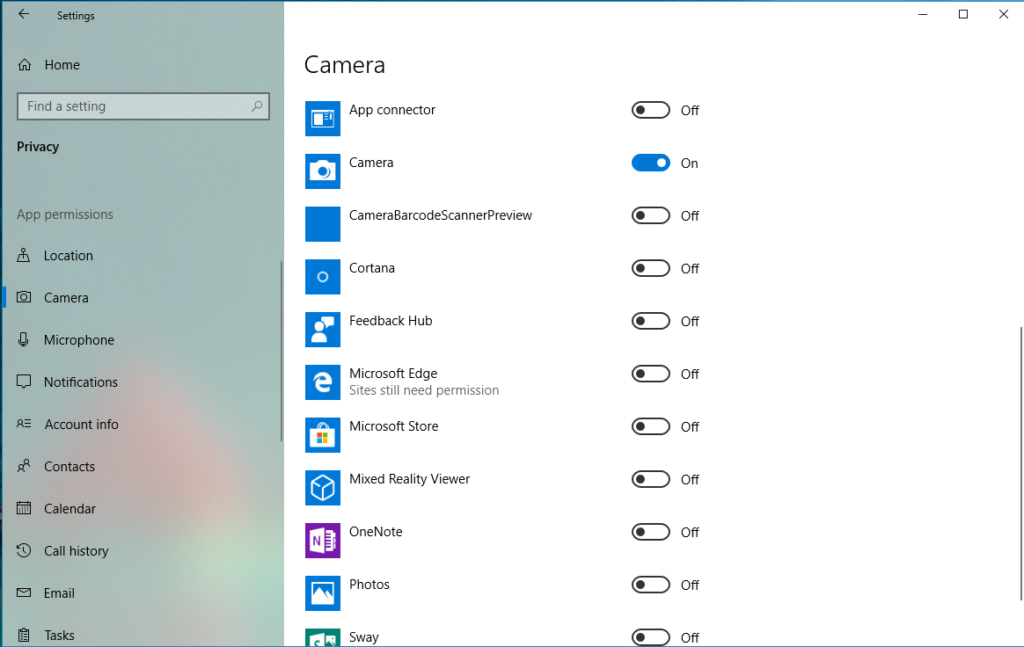
Task: Enable camera for Microsoft Edge
Action: [x=650, y=373]
